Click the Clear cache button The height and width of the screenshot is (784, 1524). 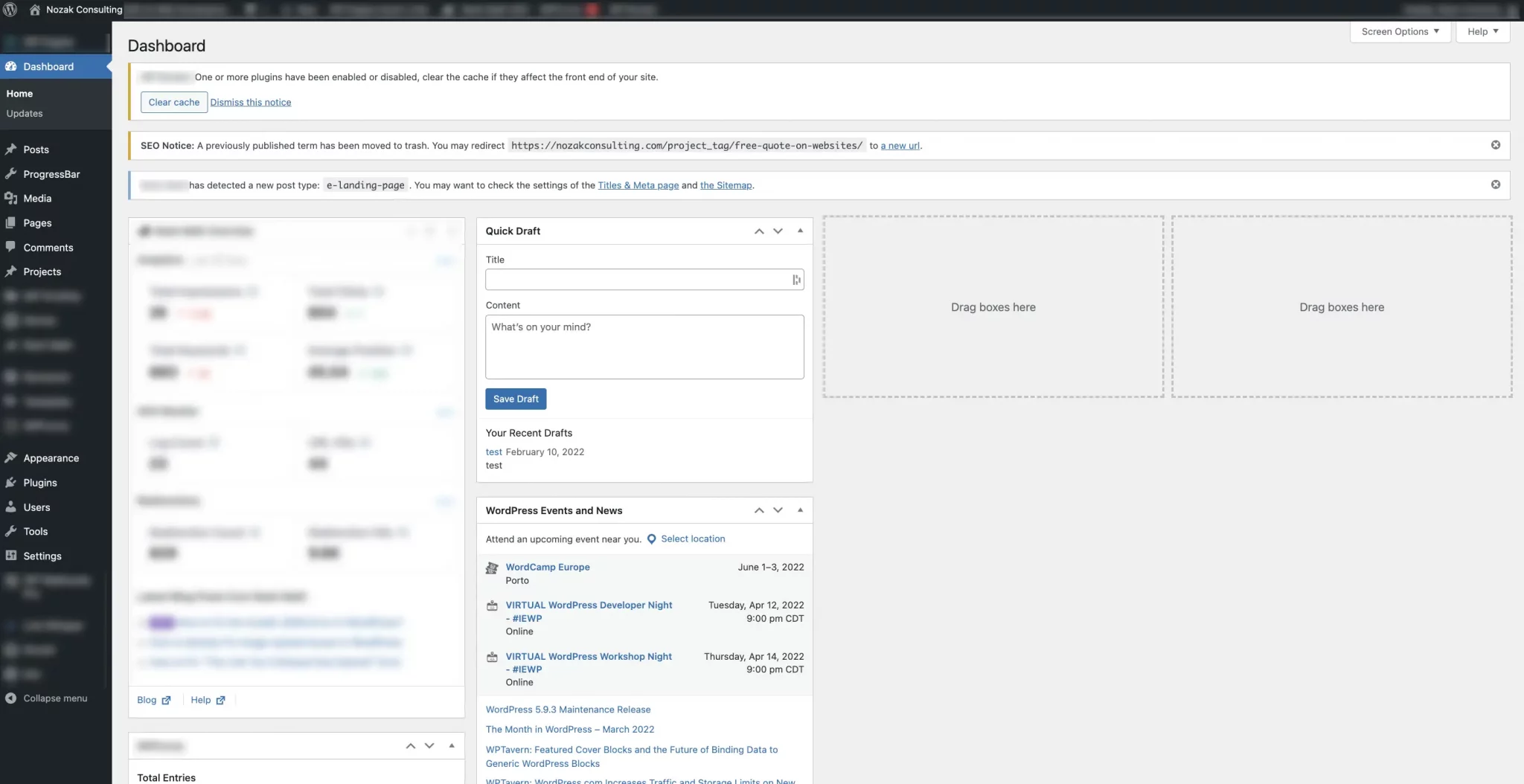(174, 103)
